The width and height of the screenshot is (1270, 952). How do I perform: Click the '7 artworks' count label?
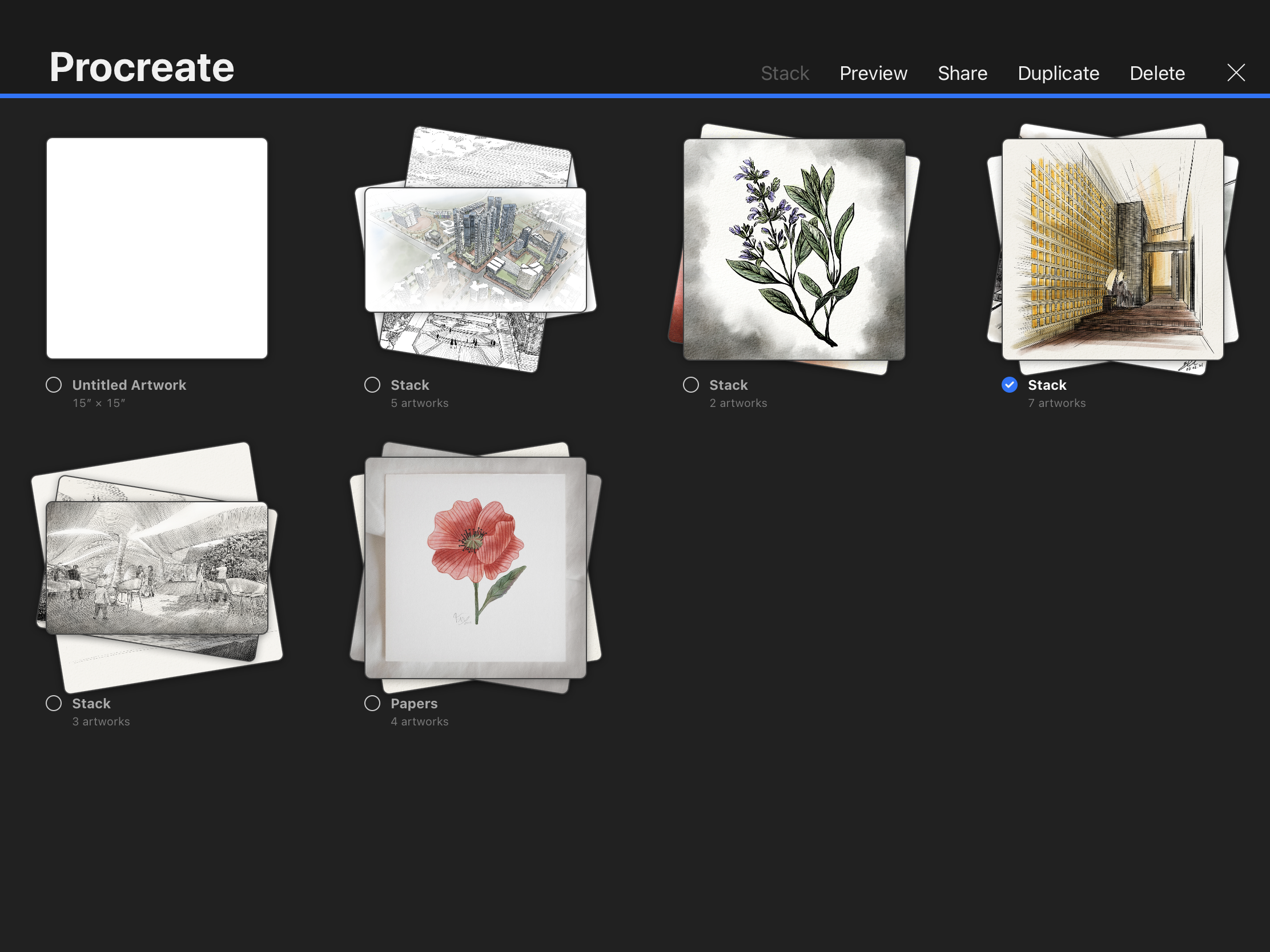coord(1057,403)
